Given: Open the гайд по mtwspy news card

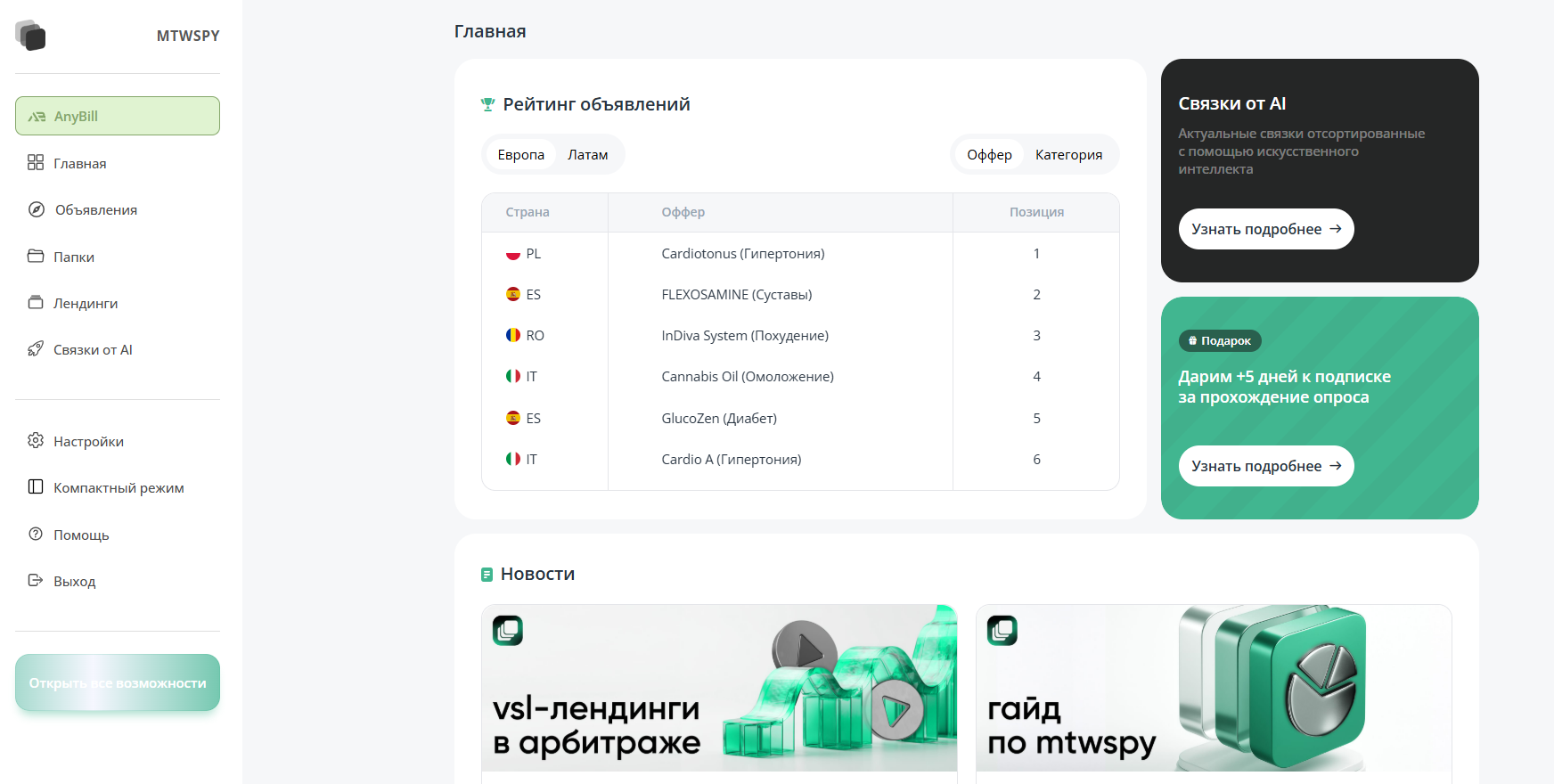Looking at the screenshot, I should [x=1213, y=688].
